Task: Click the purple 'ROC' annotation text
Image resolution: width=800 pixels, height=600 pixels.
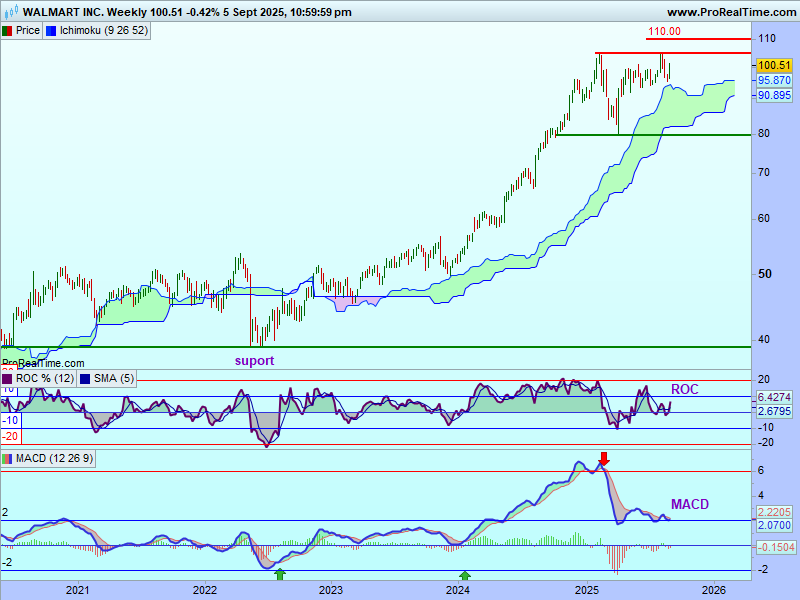Action: pos(684,389)
